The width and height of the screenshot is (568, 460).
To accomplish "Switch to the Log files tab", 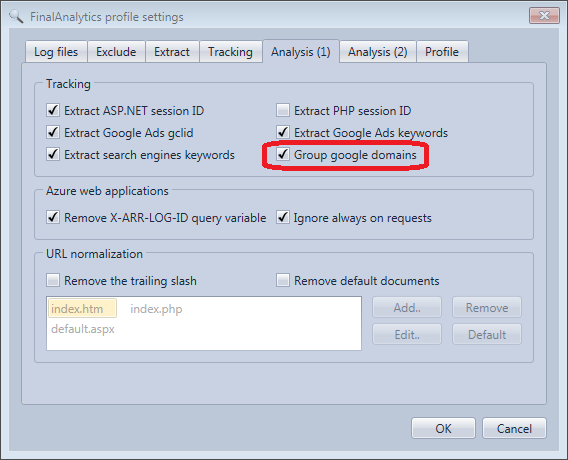I will click(x=56, y=52).
